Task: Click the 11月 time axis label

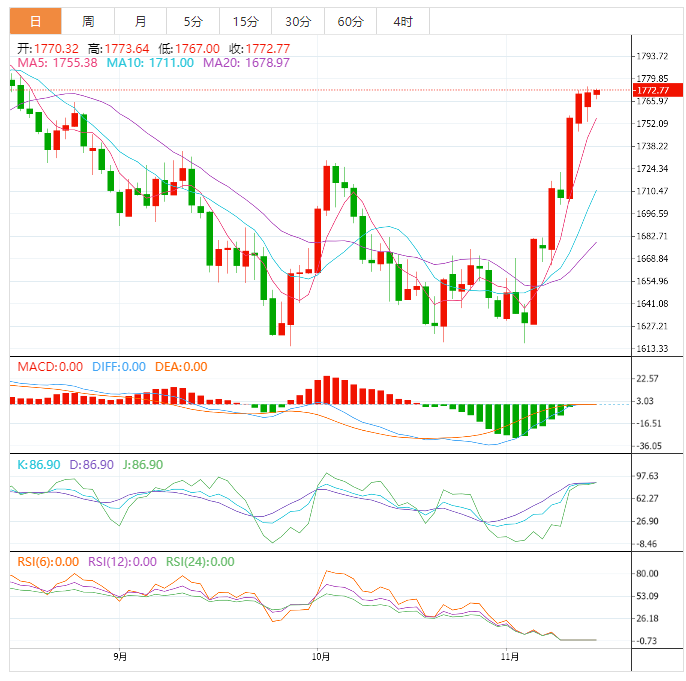Action: pyautogui.click(x=510, y=657)
